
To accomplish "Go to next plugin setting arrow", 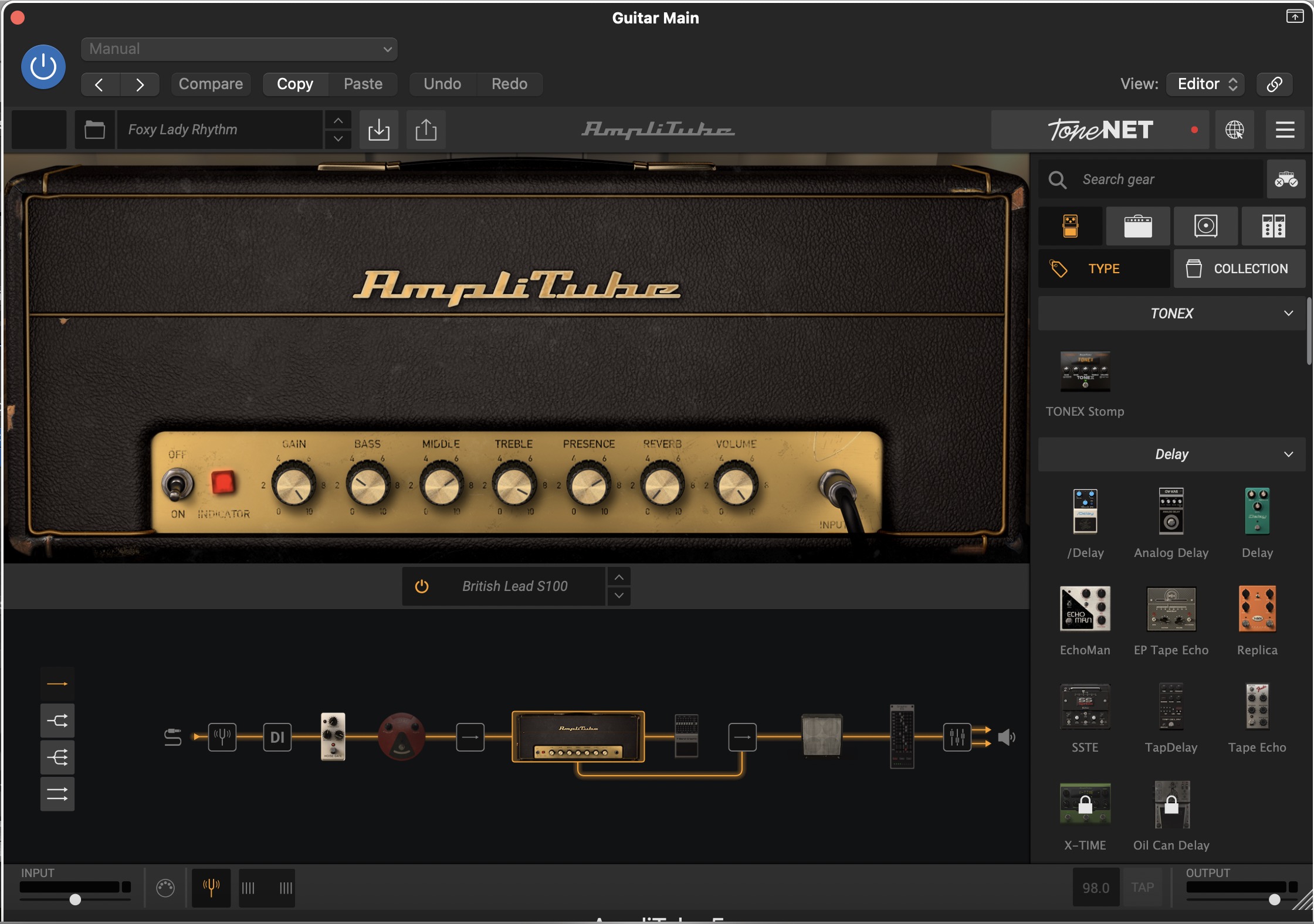I will pos(140,84).
